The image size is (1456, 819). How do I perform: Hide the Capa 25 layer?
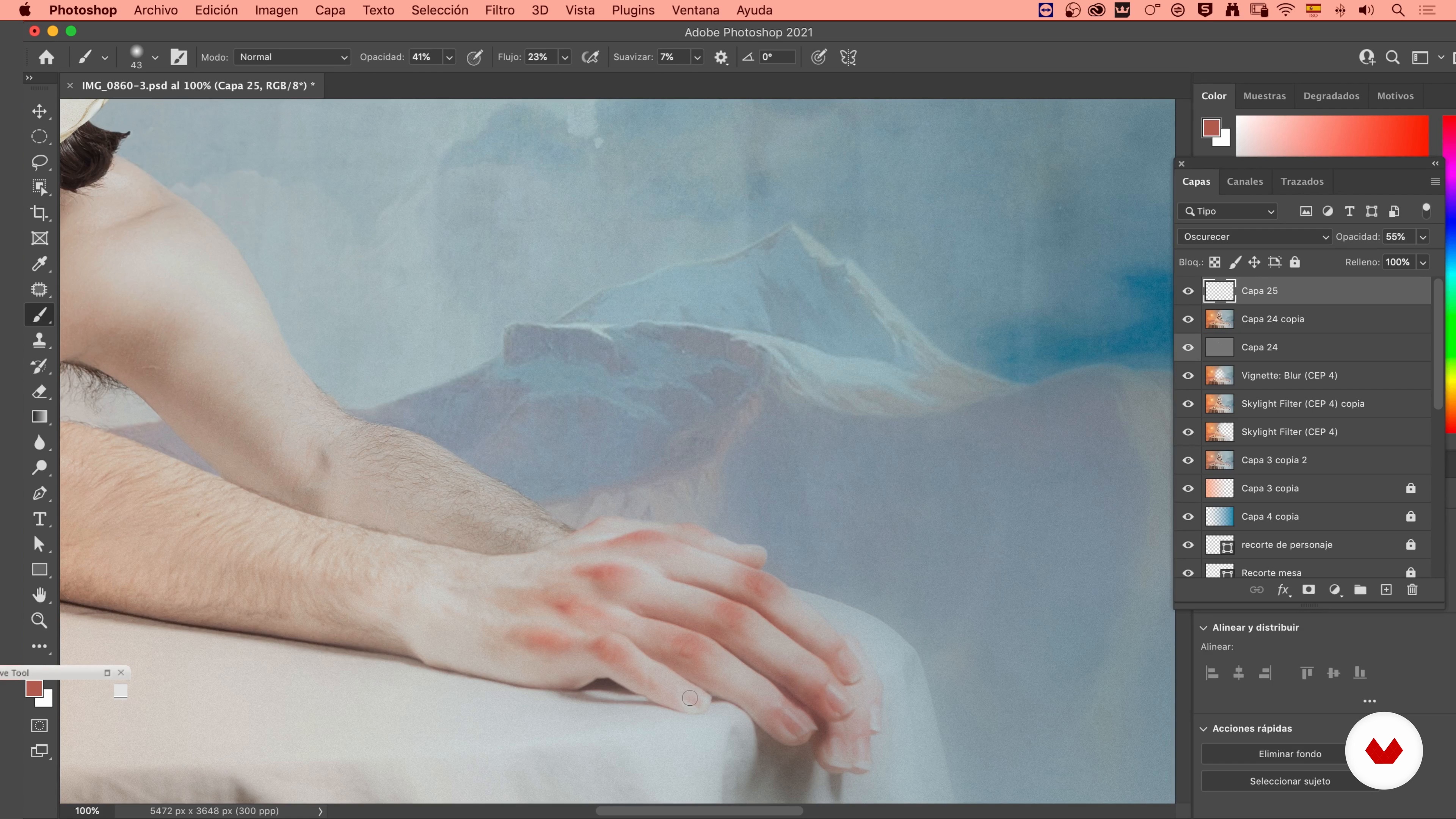pos(1188,291)
